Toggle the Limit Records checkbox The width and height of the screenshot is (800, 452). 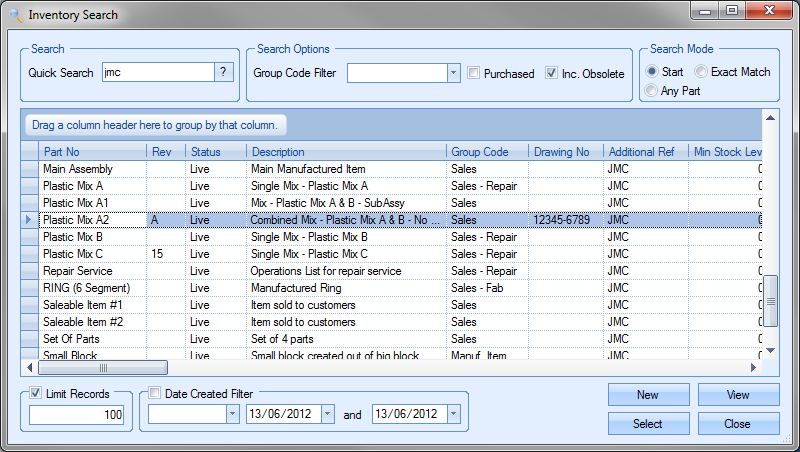point(37,394)
